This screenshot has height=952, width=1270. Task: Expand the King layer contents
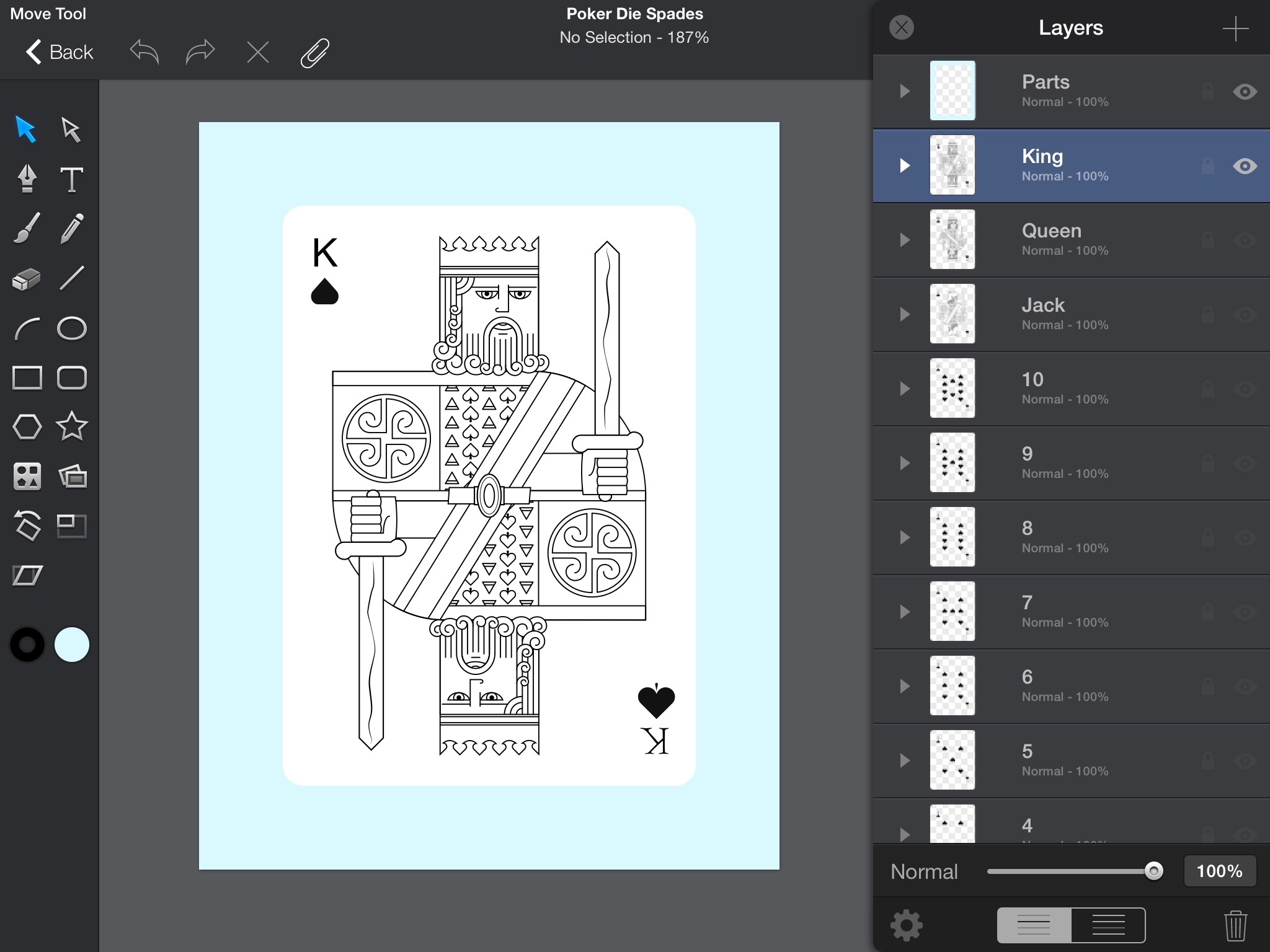tap(905, 165)
